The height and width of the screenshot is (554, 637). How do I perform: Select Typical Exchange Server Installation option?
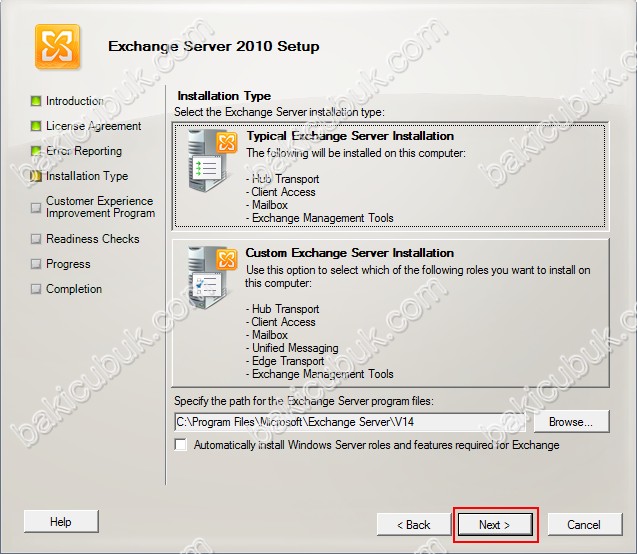click(x=390, y=176)
